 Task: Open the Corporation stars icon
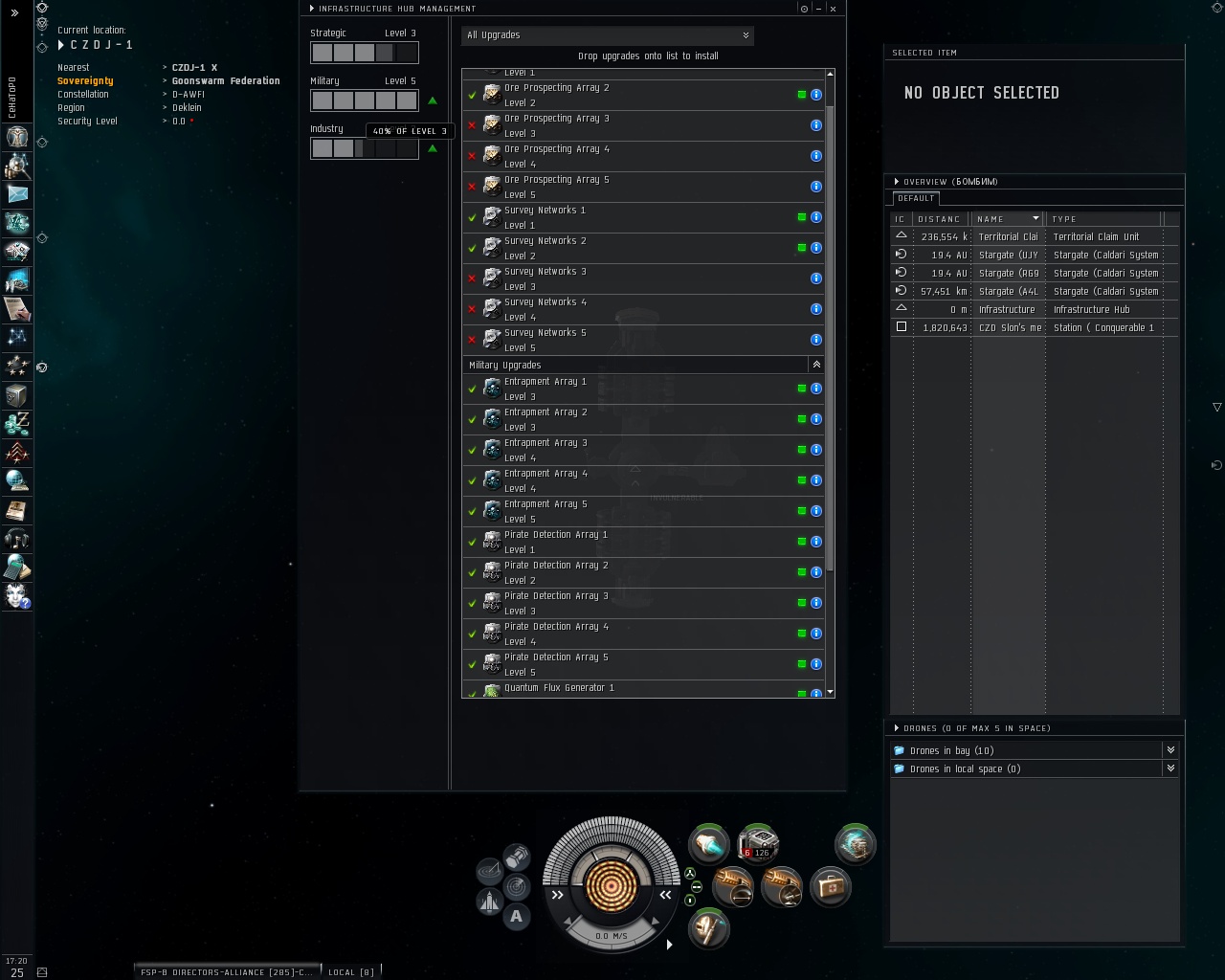[x=17, y=367]
